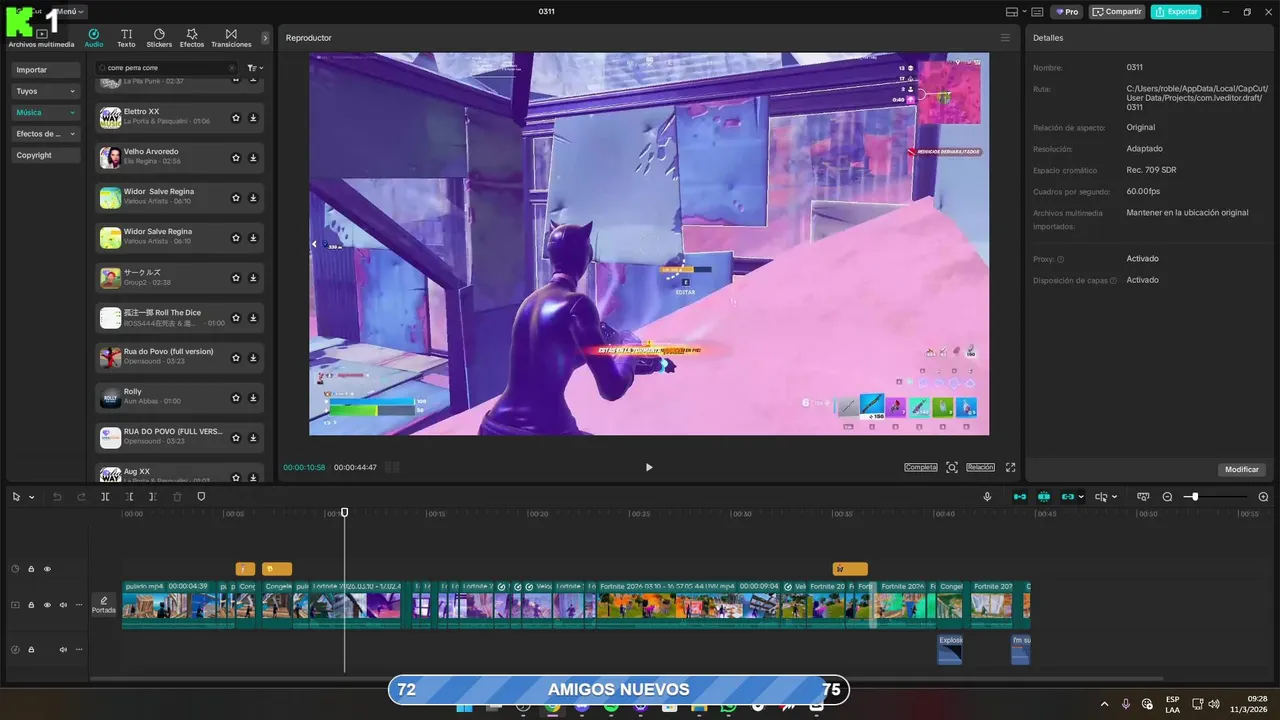Image resolution: width=1280 pixels, height=720 pixels.
Task: Switch to Archivos multimedia tab
Action: tap(41, 38)
